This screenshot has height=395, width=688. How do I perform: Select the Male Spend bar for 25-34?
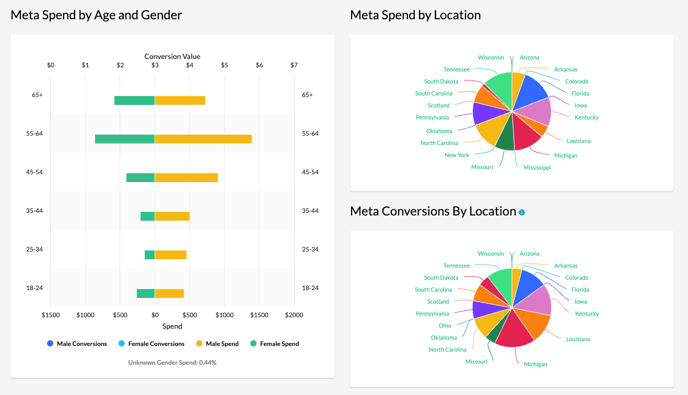click(171, 255)
